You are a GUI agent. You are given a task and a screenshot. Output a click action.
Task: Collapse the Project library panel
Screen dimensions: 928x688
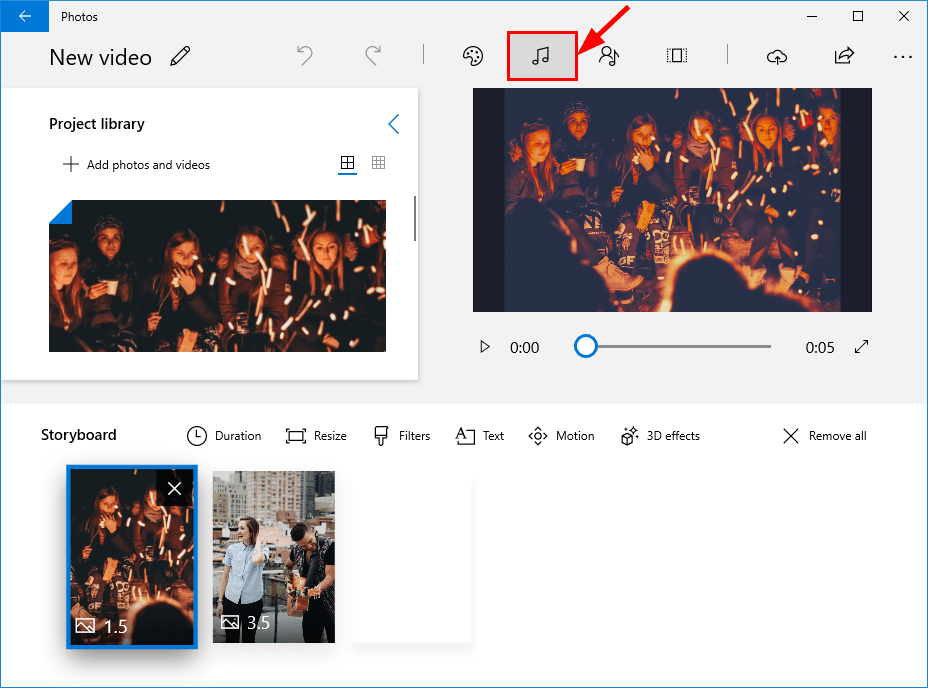point(393,124)
